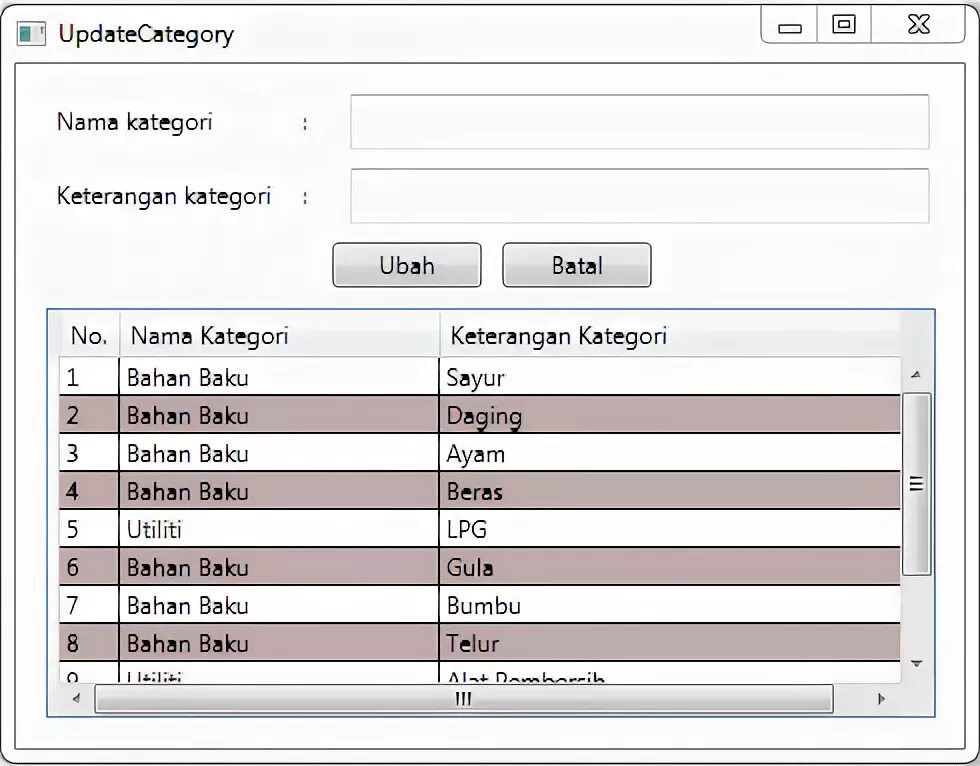Close the UpdateCategory window
The height and width of the screenshot is (766, 980).
918,25
